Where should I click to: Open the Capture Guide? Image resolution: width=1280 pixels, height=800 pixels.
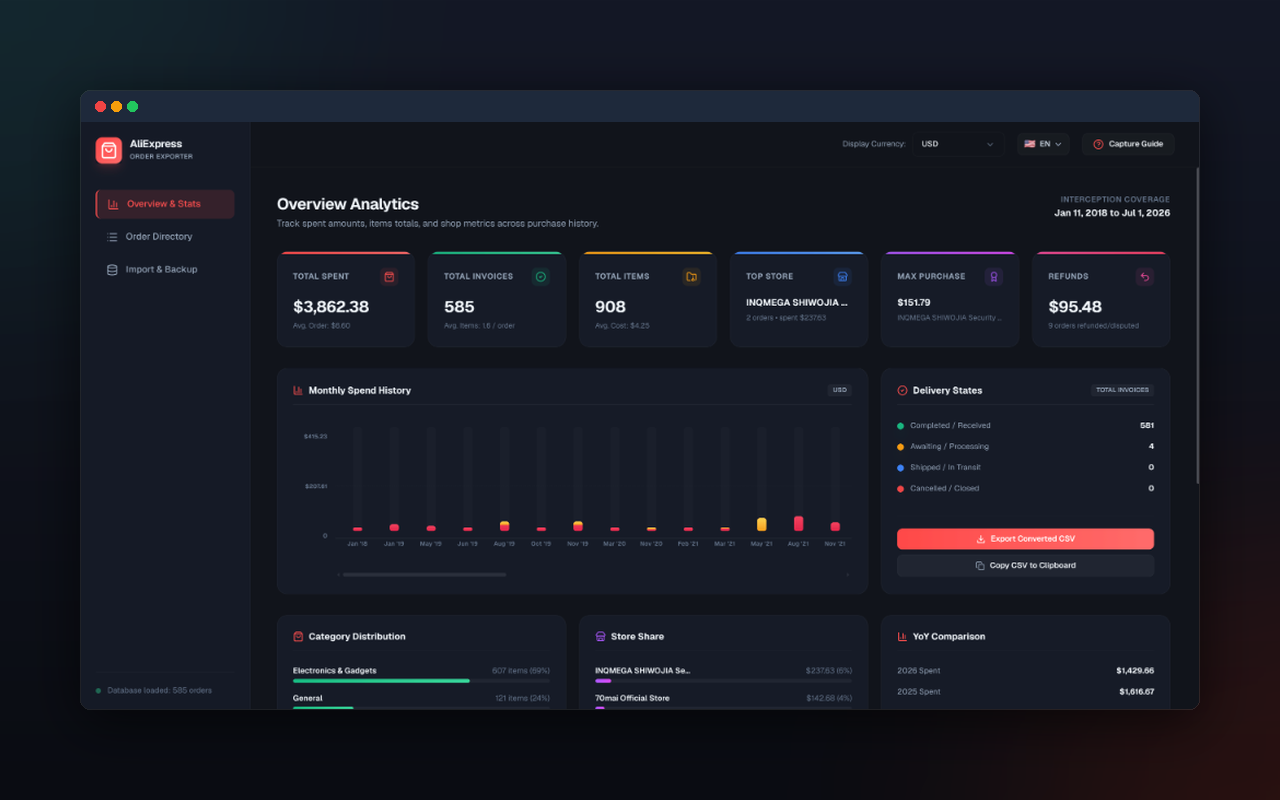coord(1128,144)
